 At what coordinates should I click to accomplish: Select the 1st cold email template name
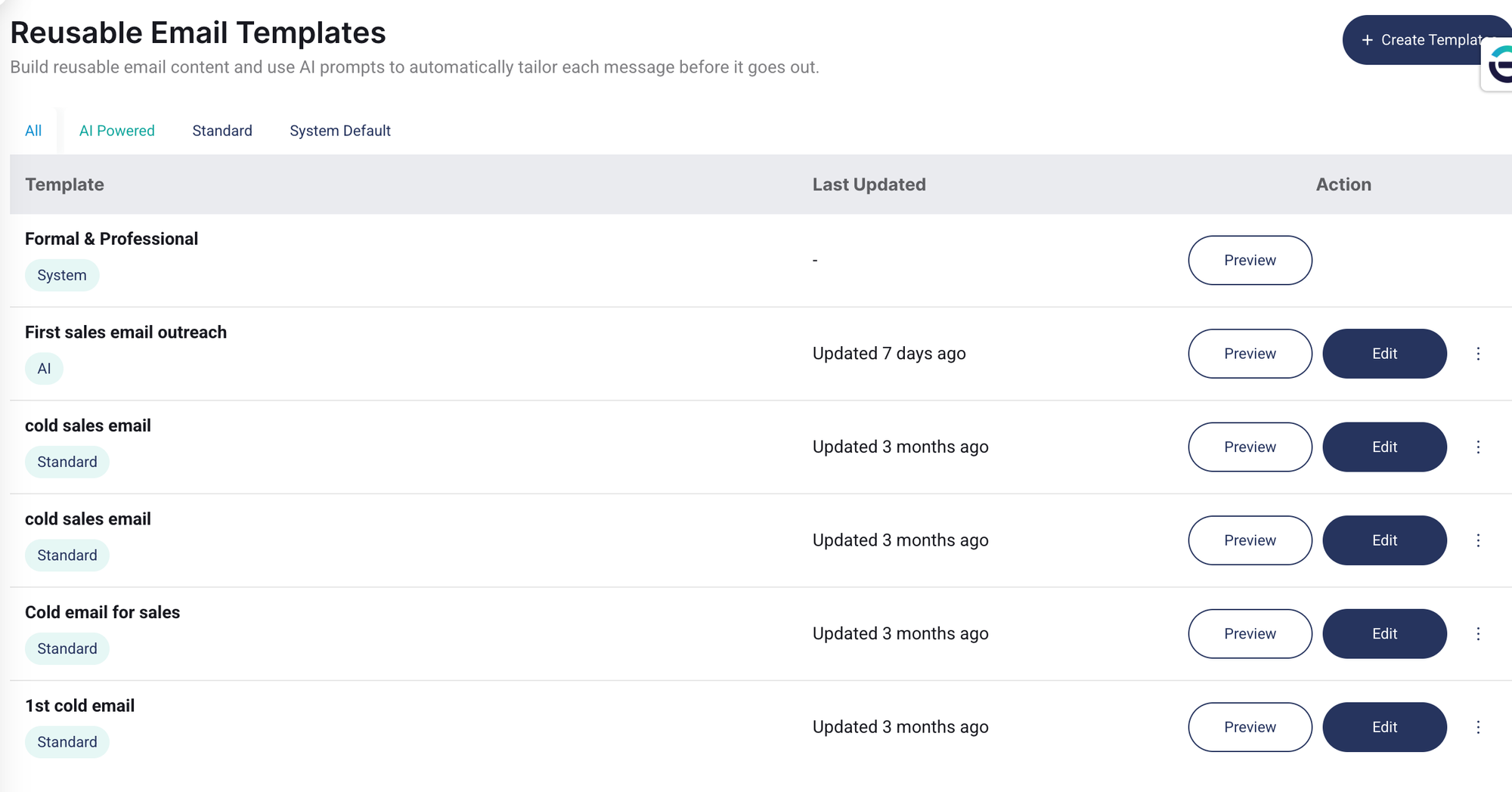pyautogui.click(x=79, y=706)
